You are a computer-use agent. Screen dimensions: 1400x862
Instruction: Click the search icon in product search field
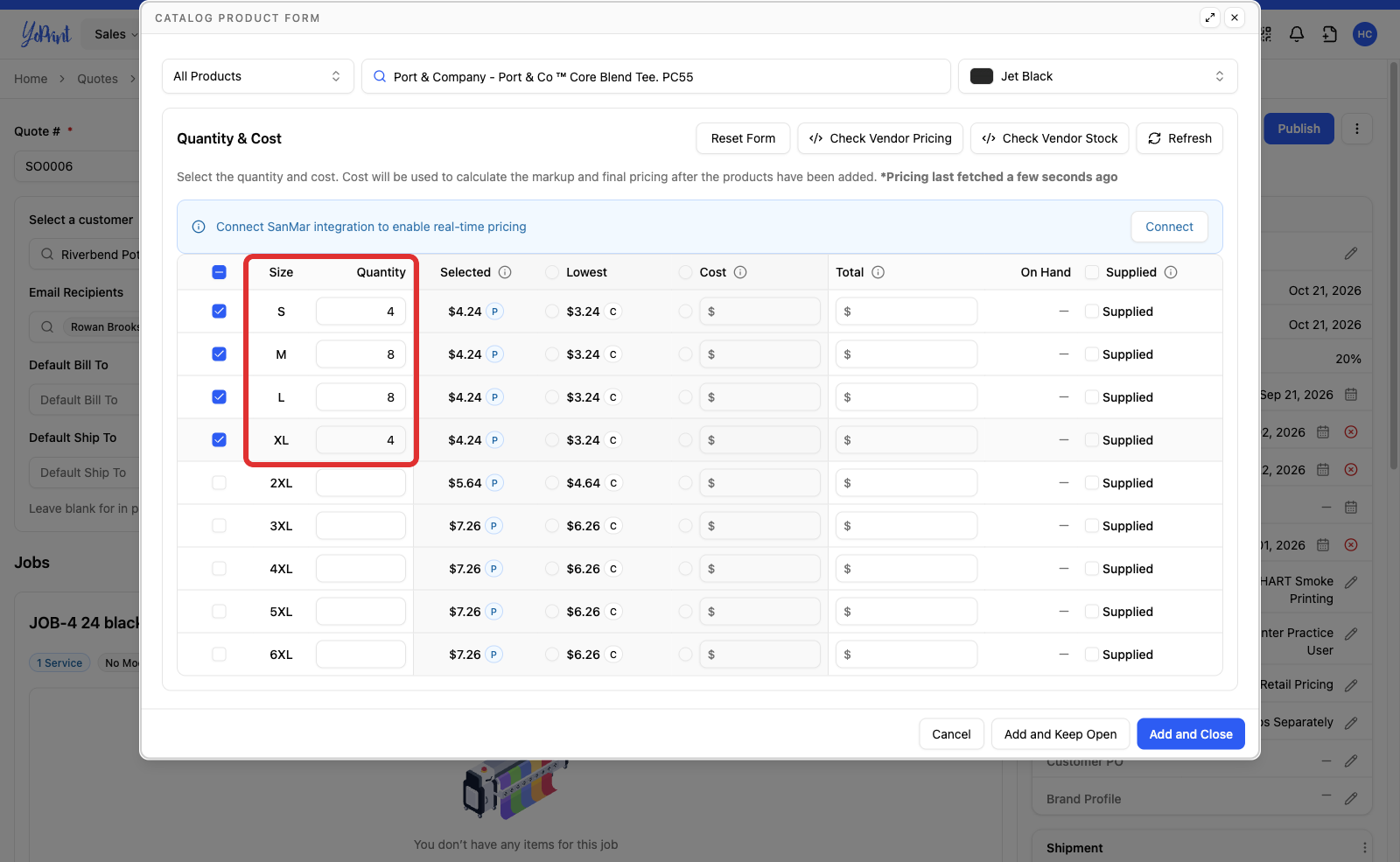click(380, 77)
